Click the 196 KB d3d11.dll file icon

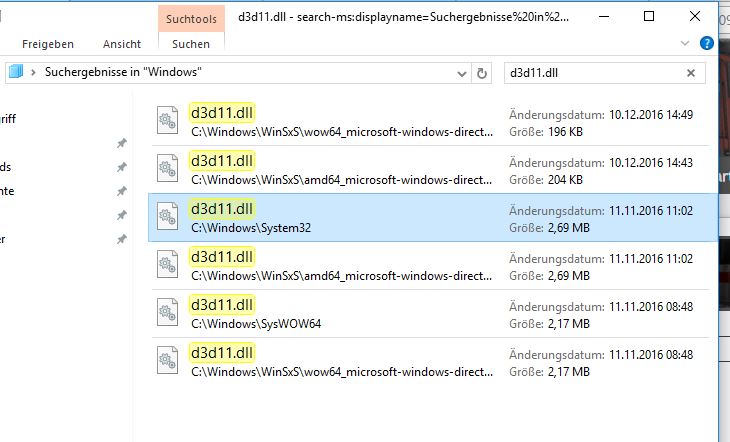coord(167,120)
